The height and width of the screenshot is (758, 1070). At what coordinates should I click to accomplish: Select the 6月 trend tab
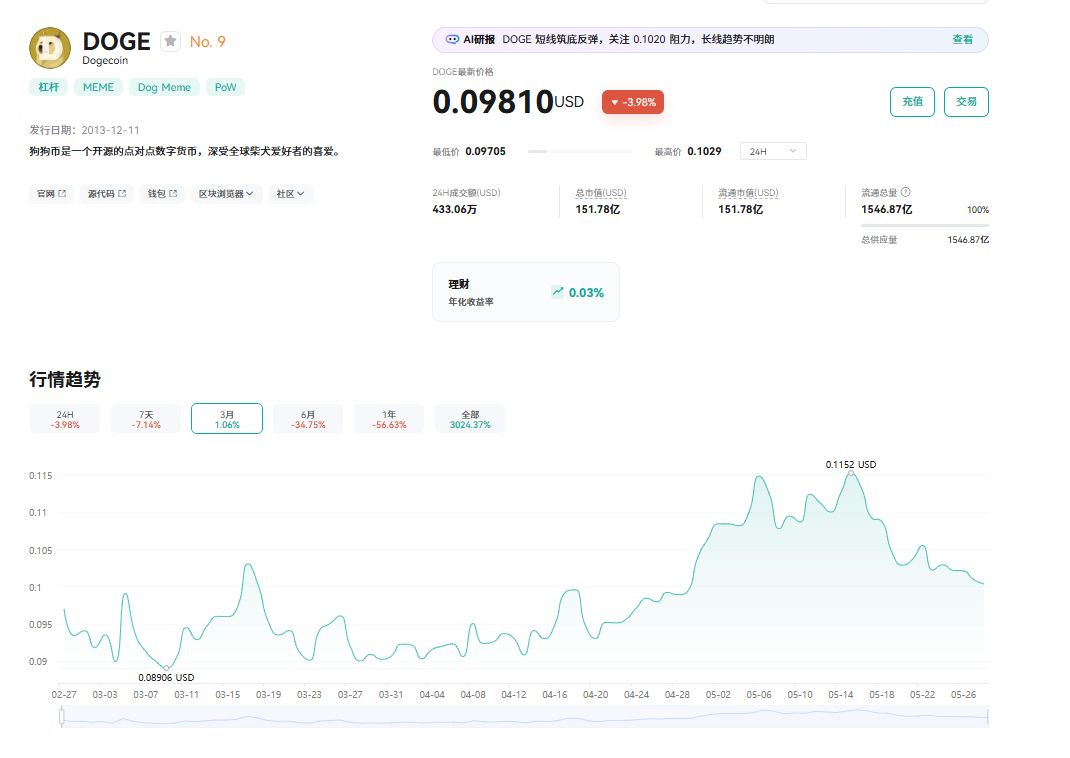pyautogui.click(x=308, y=419)
